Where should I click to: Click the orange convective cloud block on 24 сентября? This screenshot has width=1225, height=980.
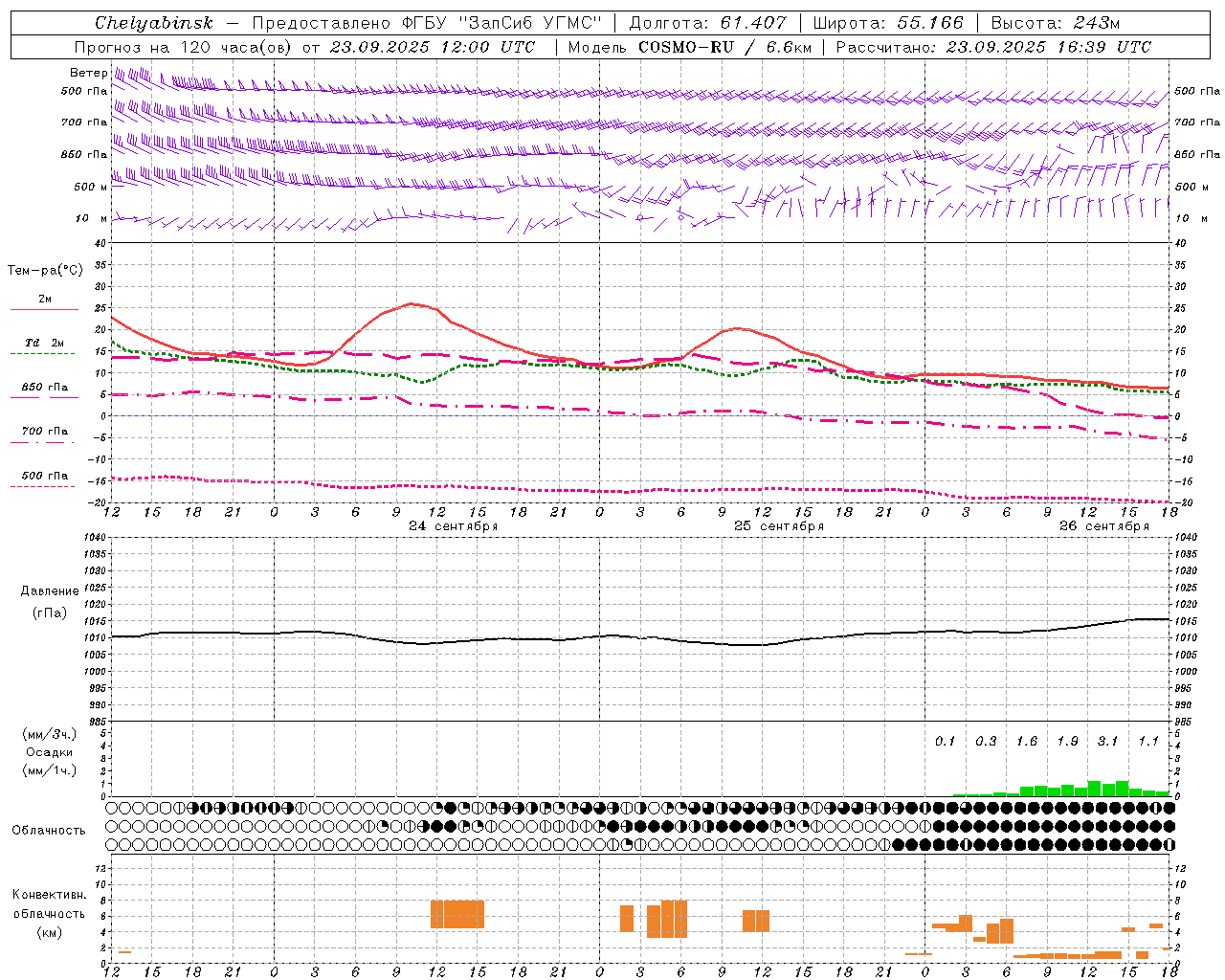coord(457,914)
